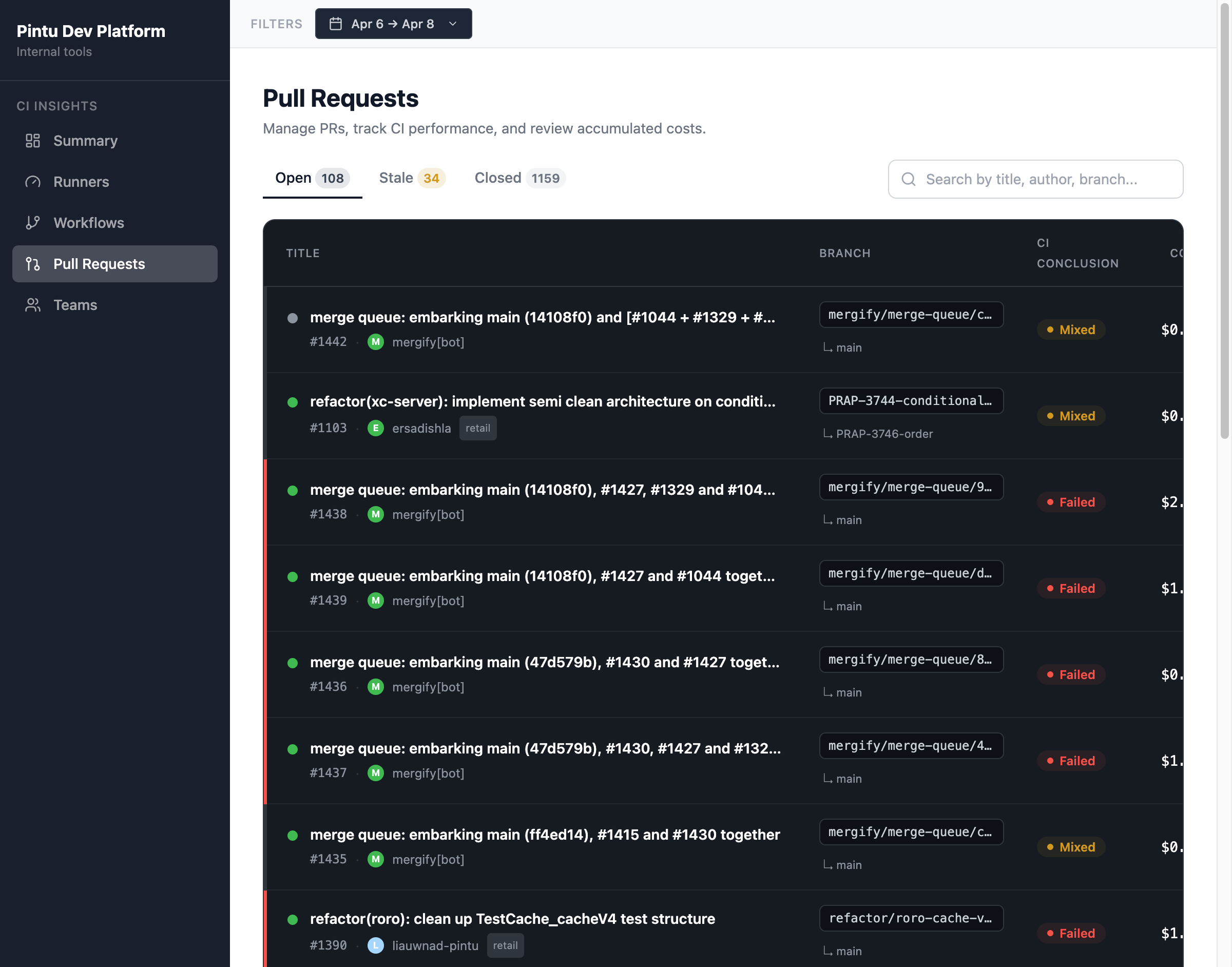Click the Failed badge on PR #1438
Image resolution: width=1232 pixels, height=967 pixels.
click(x=1070, y=502)
